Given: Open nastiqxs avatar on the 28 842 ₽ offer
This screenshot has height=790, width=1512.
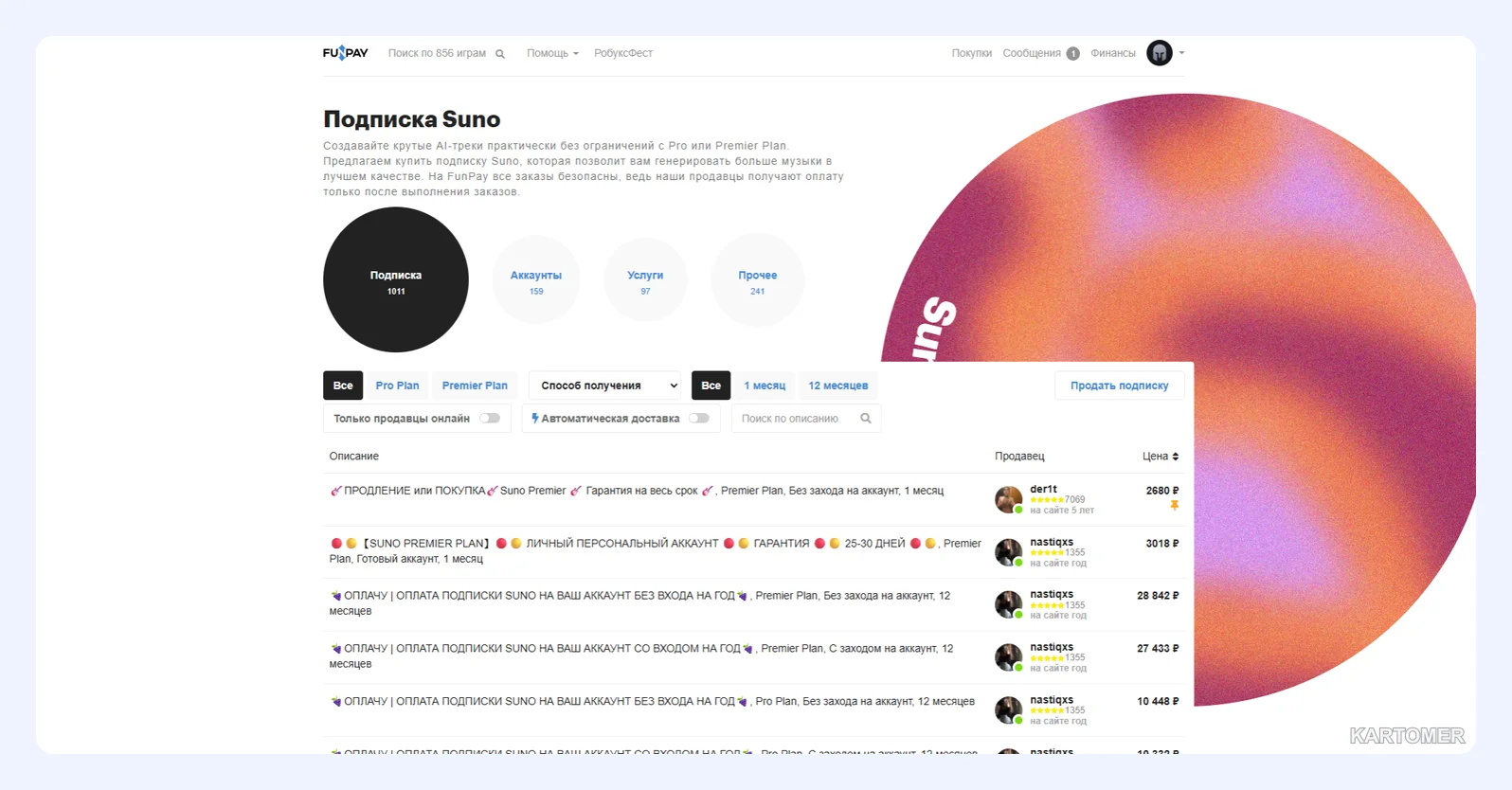Looking at the screenshot, I should (x=1008, y=604).
